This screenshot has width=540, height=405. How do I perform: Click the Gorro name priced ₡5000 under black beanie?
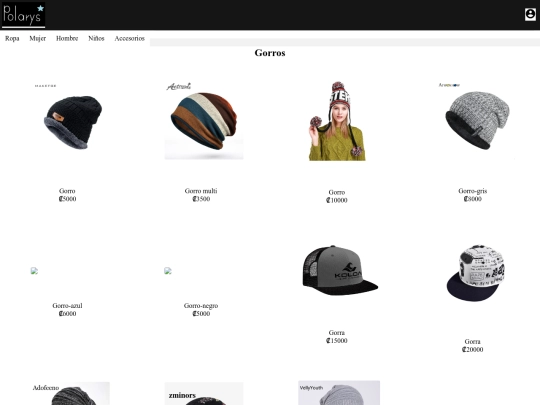(67, 191)
